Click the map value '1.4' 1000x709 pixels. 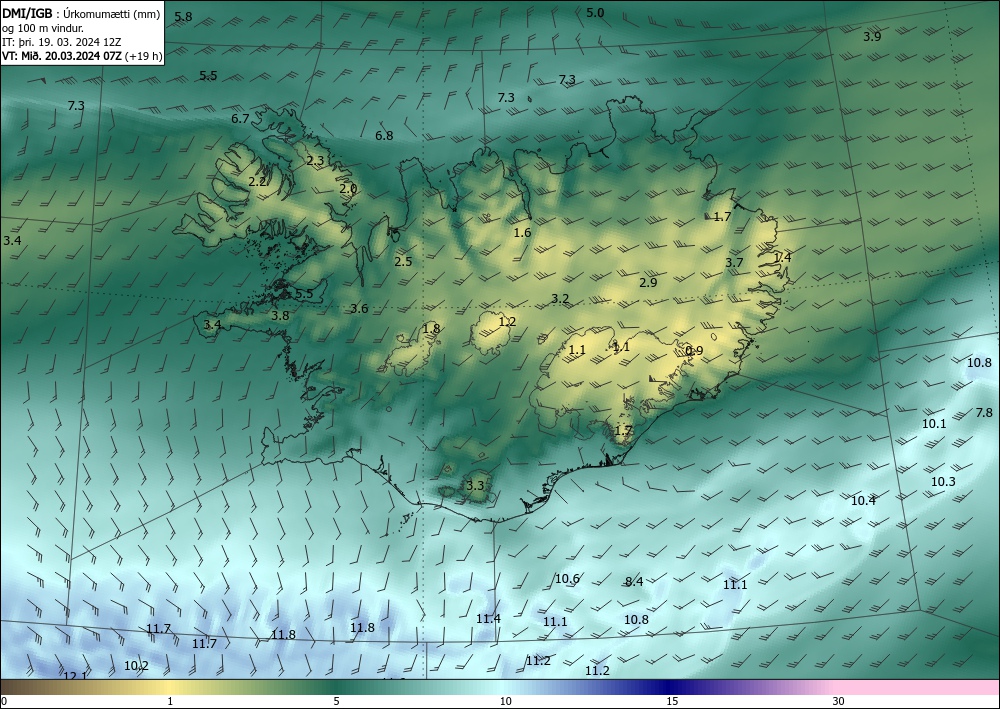click(783, 257)
